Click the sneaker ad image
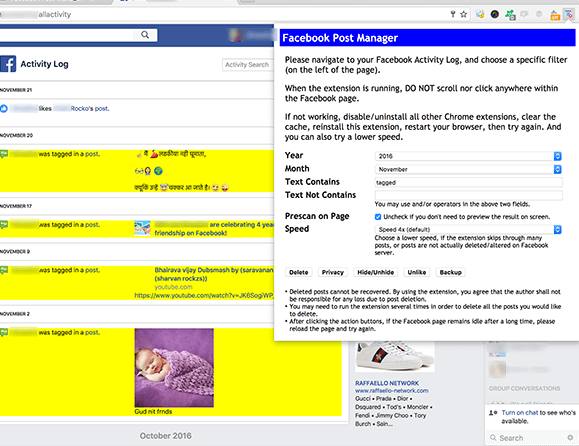 [x=395, y=357]
